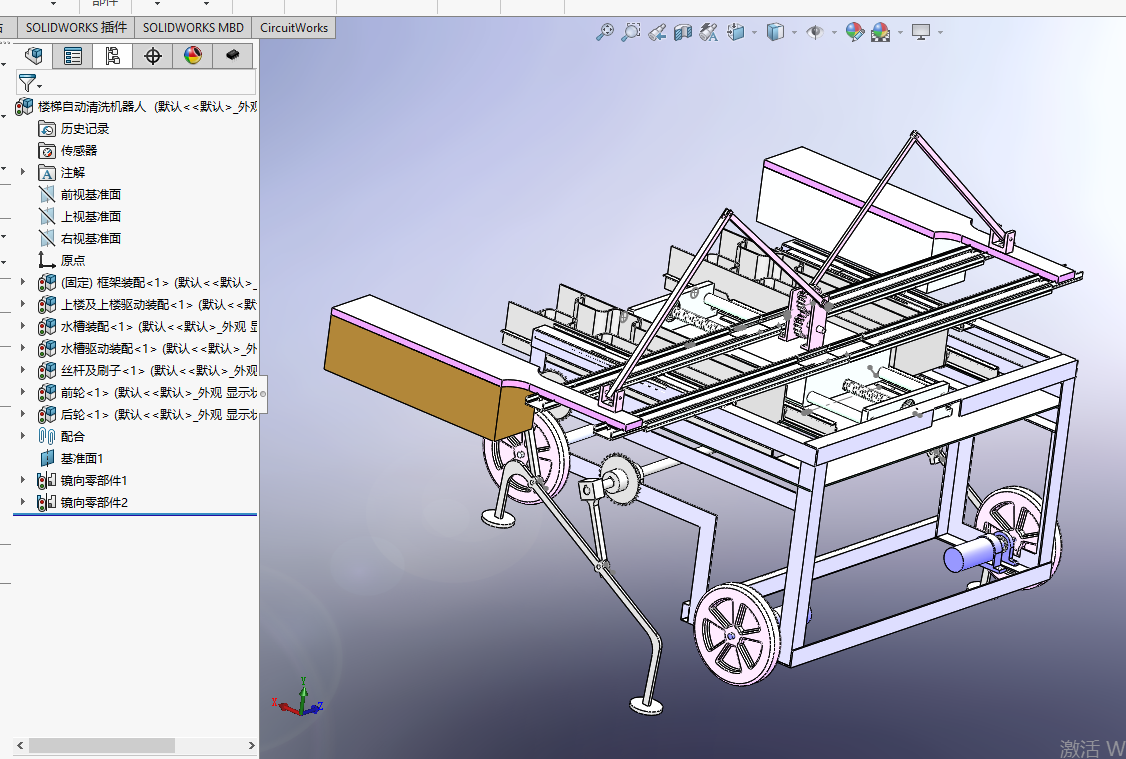Select 基准面1 plane
Screen dimensions: 1126x759
coord(82,458)
